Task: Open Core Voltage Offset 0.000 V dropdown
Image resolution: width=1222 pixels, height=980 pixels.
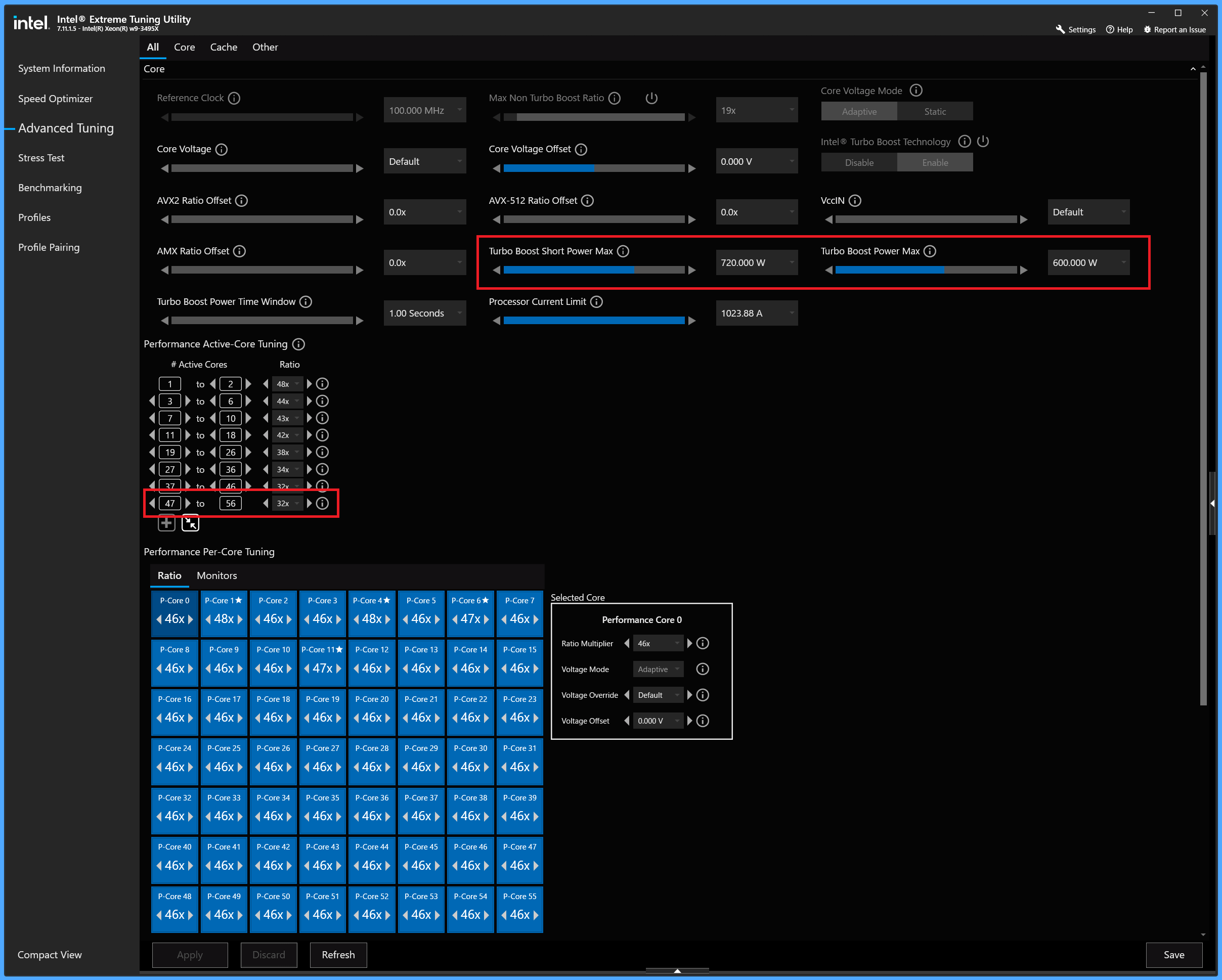Action: tap(757, 161)
